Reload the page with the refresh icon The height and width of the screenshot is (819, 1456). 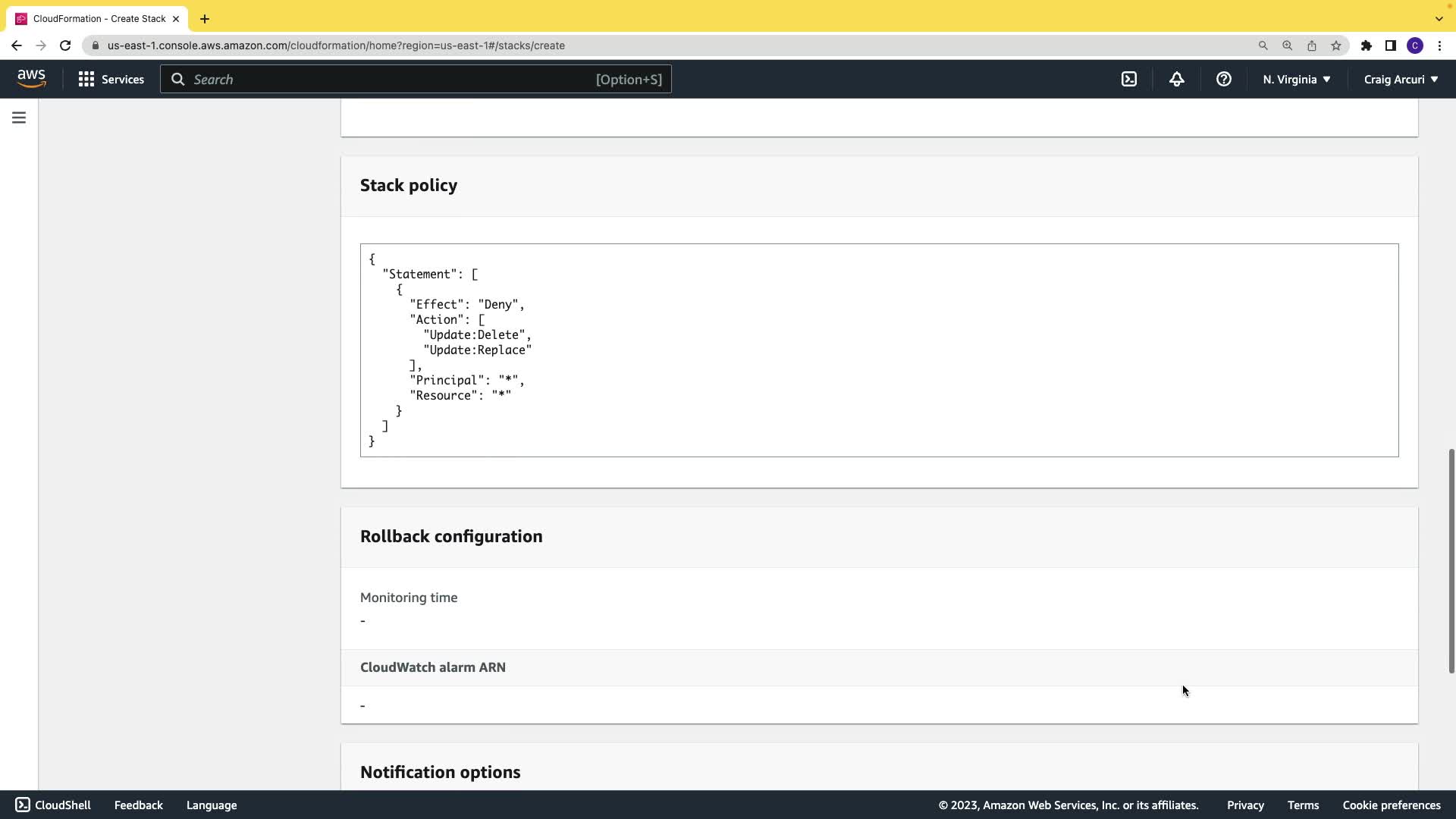pyautogui.click(x=65, y=45)
